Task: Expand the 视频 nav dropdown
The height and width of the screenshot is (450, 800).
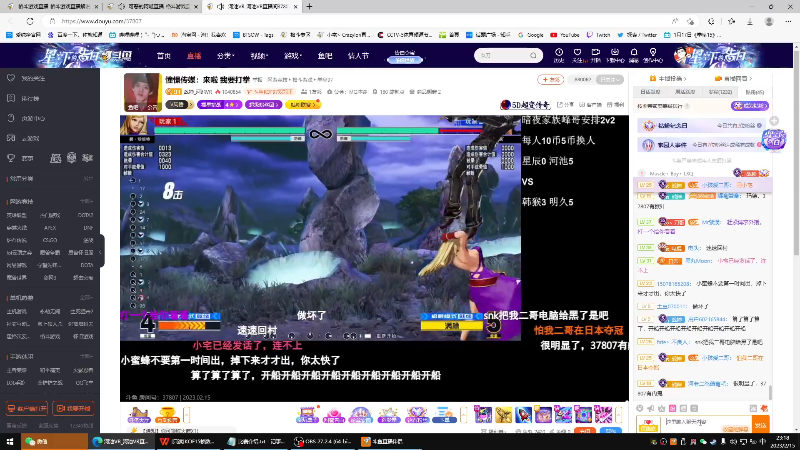Action: [x=259, y=56]
